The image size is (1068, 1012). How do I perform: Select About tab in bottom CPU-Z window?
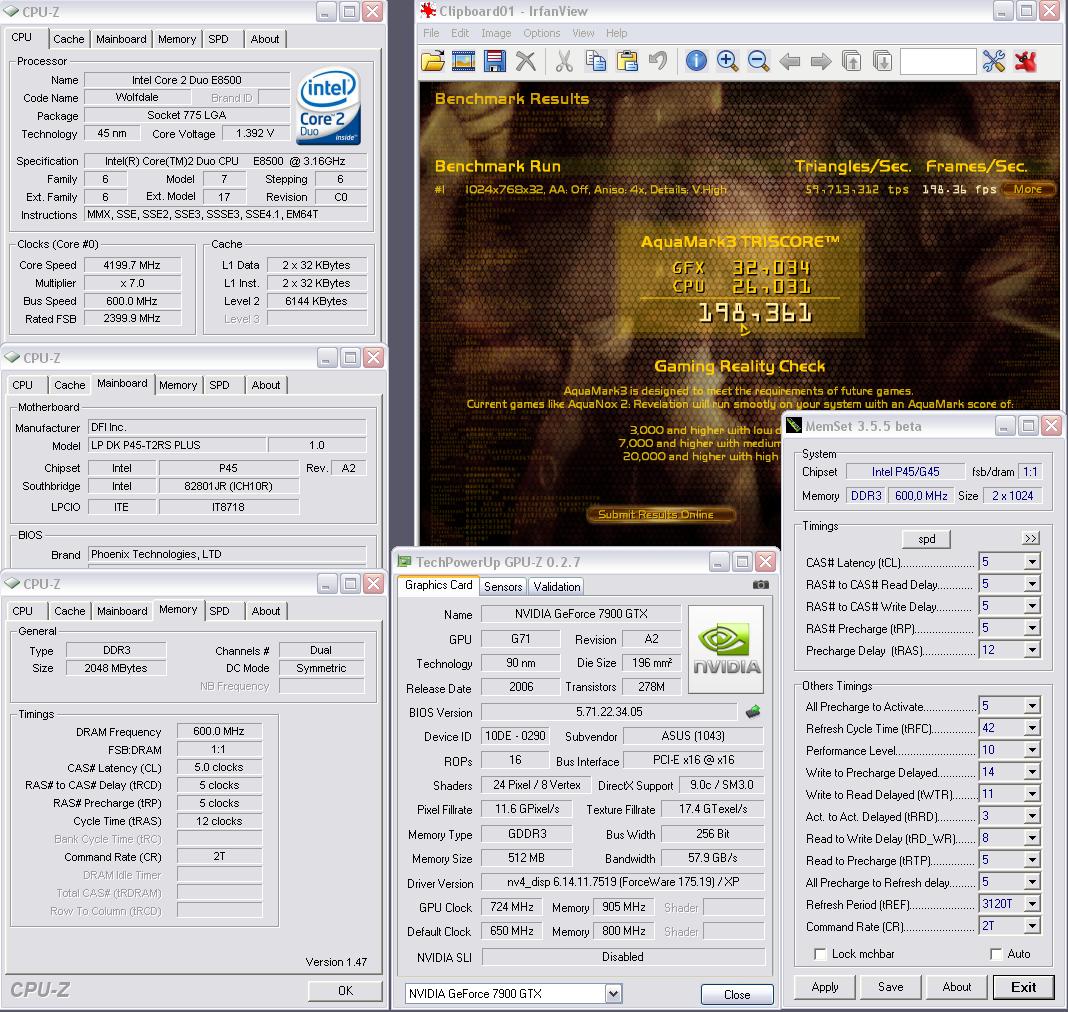point(266,611)
